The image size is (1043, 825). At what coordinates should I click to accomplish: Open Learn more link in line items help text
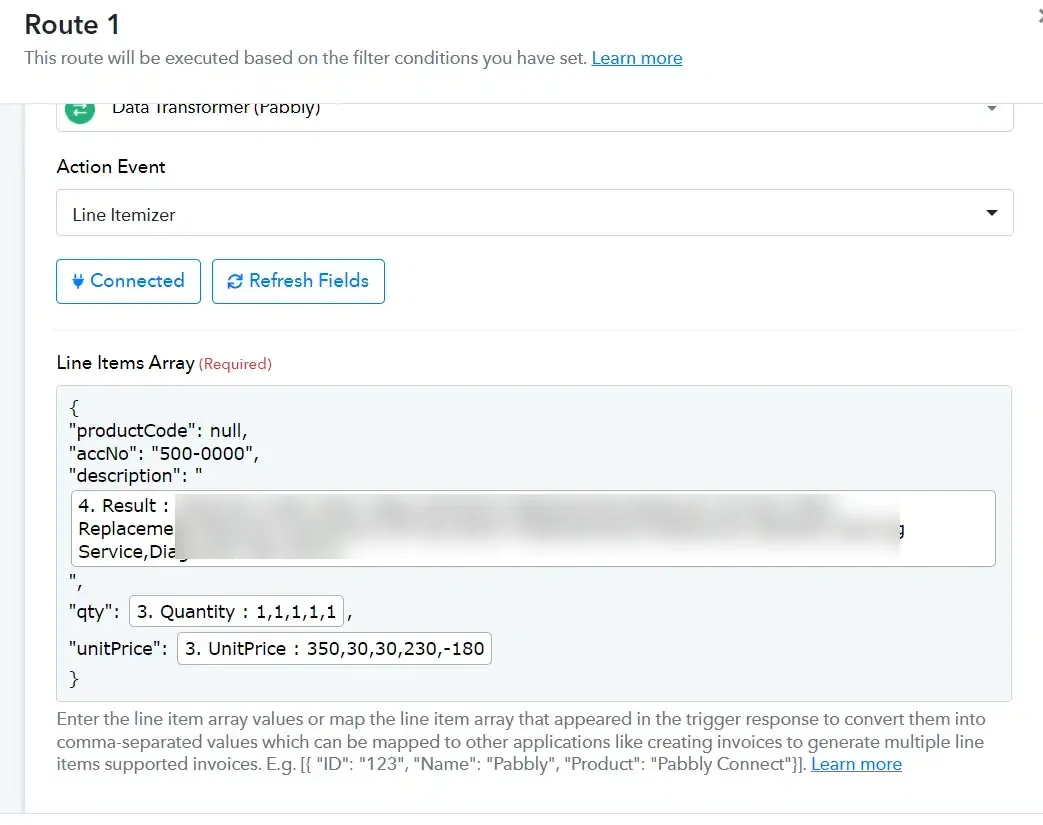pyautogui.click(x=856, y=764)
